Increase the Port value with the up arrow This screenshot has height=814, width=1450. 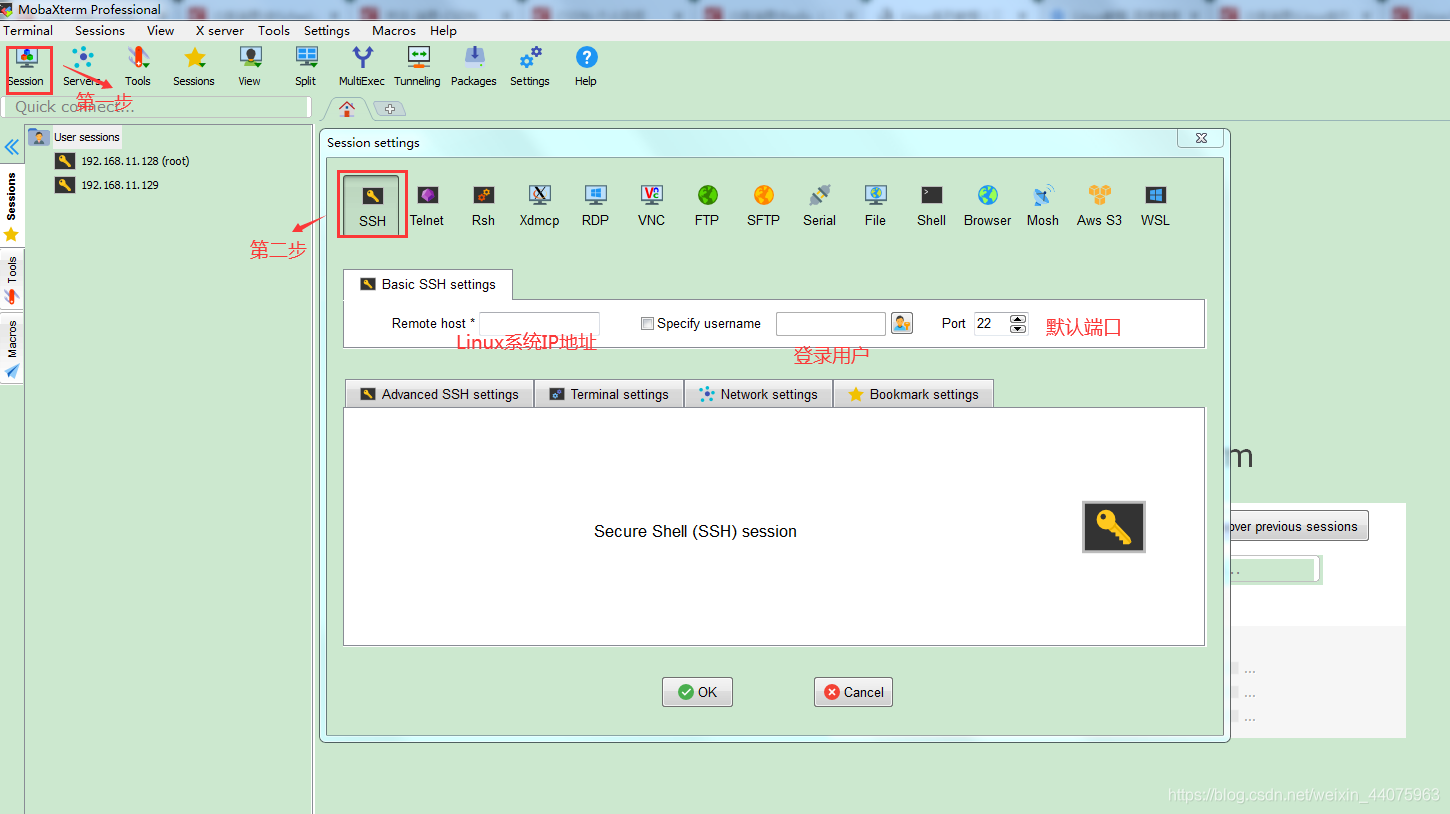1018,318
